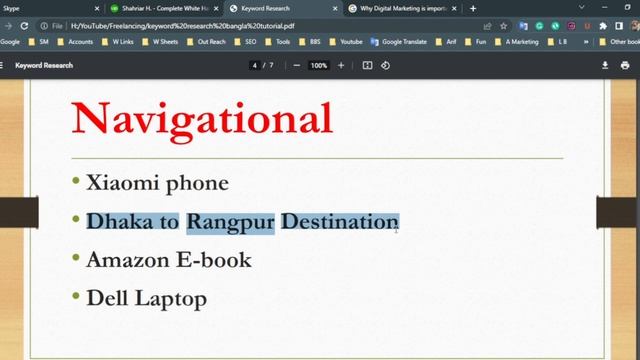Open the W Links bookmarks folder
This screenshot has width=640, height=360.
[118, 42]
